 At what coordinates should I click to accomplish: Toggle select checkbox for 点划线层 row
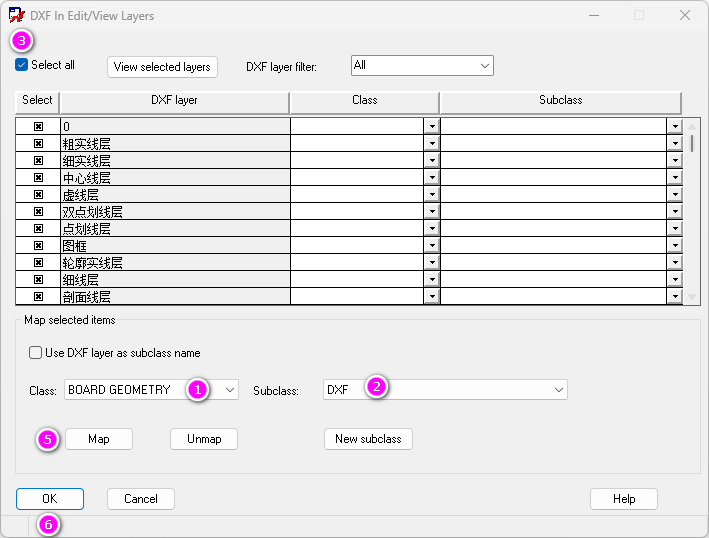tap(38, 228)
